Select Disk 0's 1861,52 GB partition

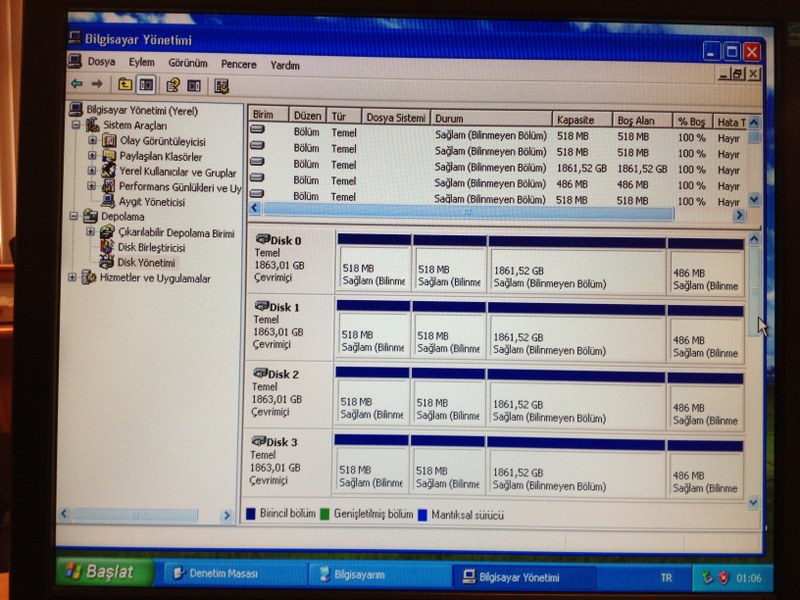(577, 265)
